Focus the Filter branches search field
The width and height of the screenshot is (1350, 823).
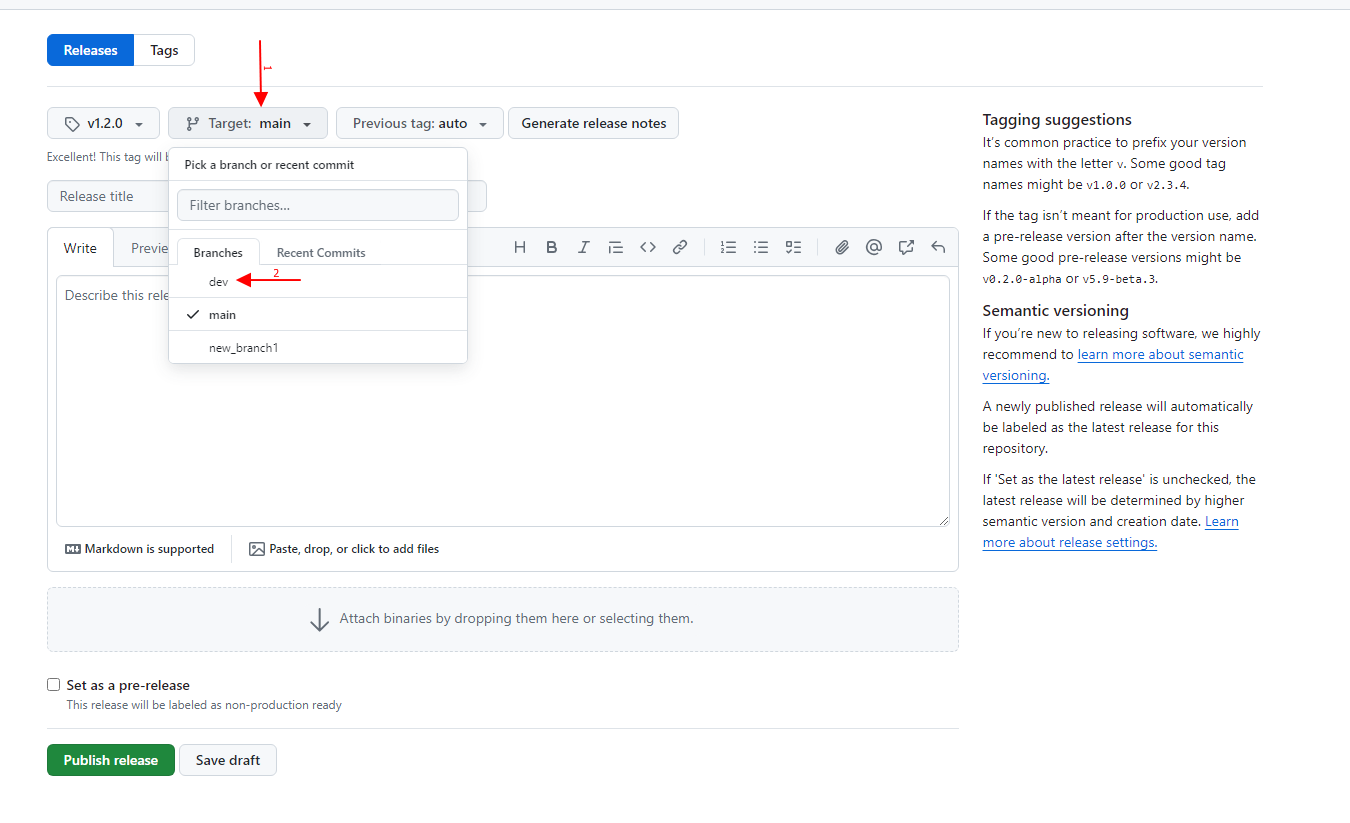click(317, 205)
